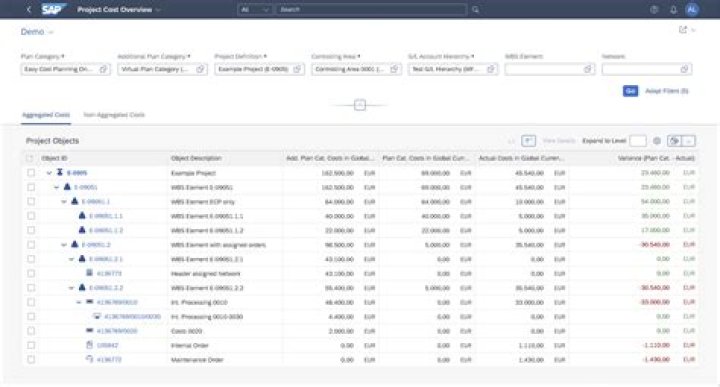Switch to the Aggregated Costs tab
This screenshot has width=720, height=387.
coord(46,115)
